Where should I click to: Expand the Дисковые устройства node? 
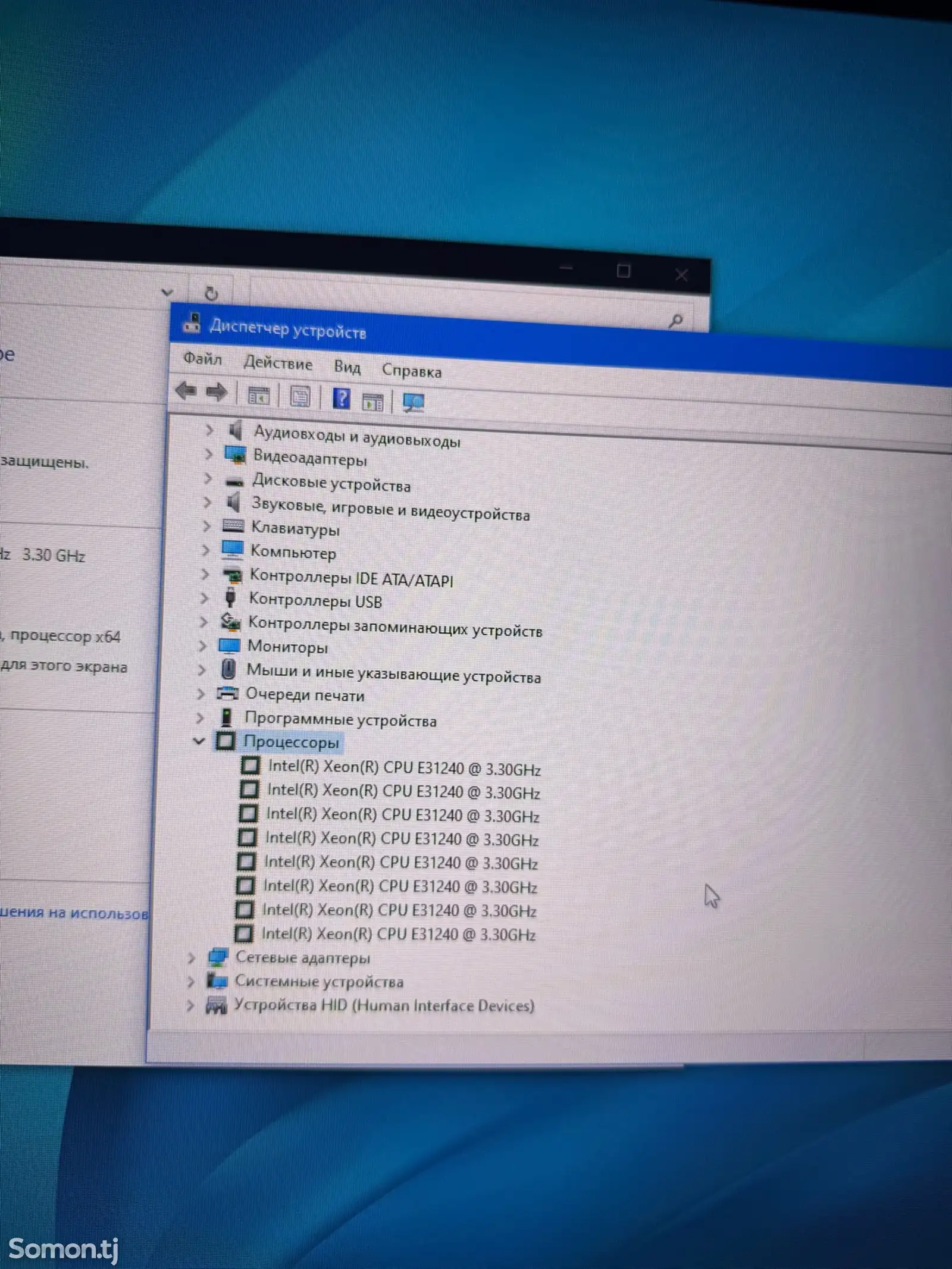(x=208, y=478)
